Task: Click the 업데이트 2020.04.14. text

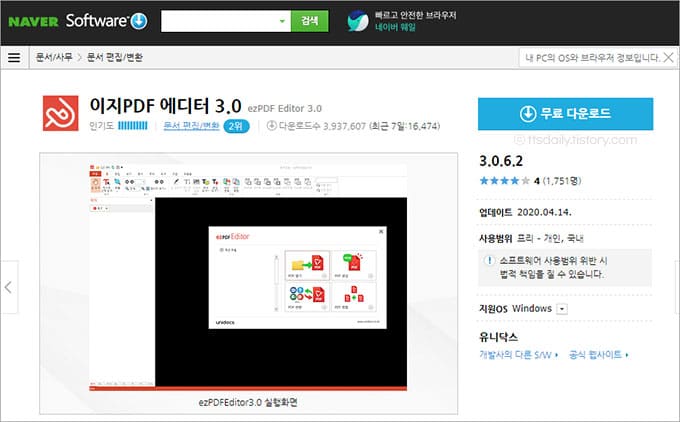Action: point(525,213)
